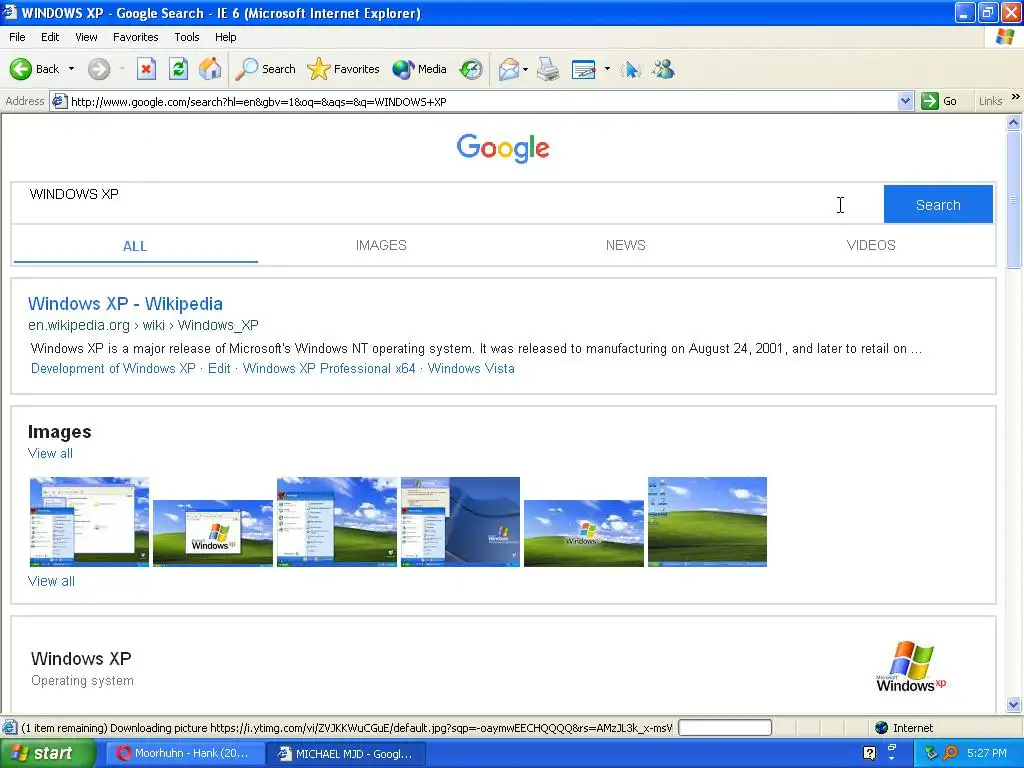Open the Favorites menu
Screen dimensions: 1024x768
click(x=135, y=37)
